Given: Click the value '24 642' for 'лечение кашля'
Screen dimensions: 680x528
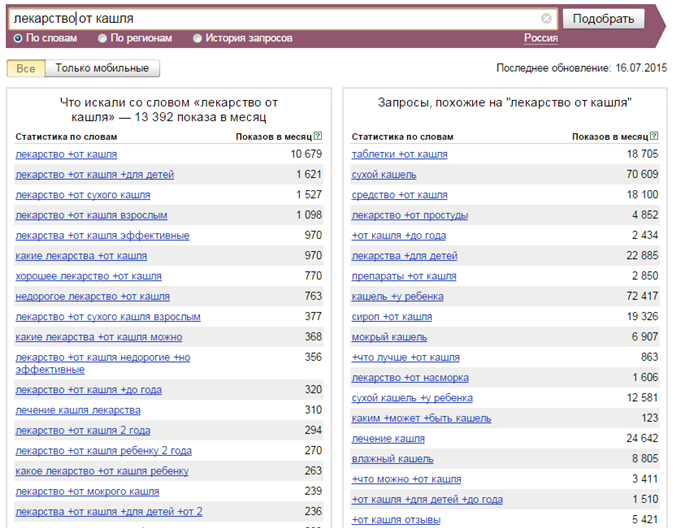Looking at the screenshot, I should tap(642, 438).
